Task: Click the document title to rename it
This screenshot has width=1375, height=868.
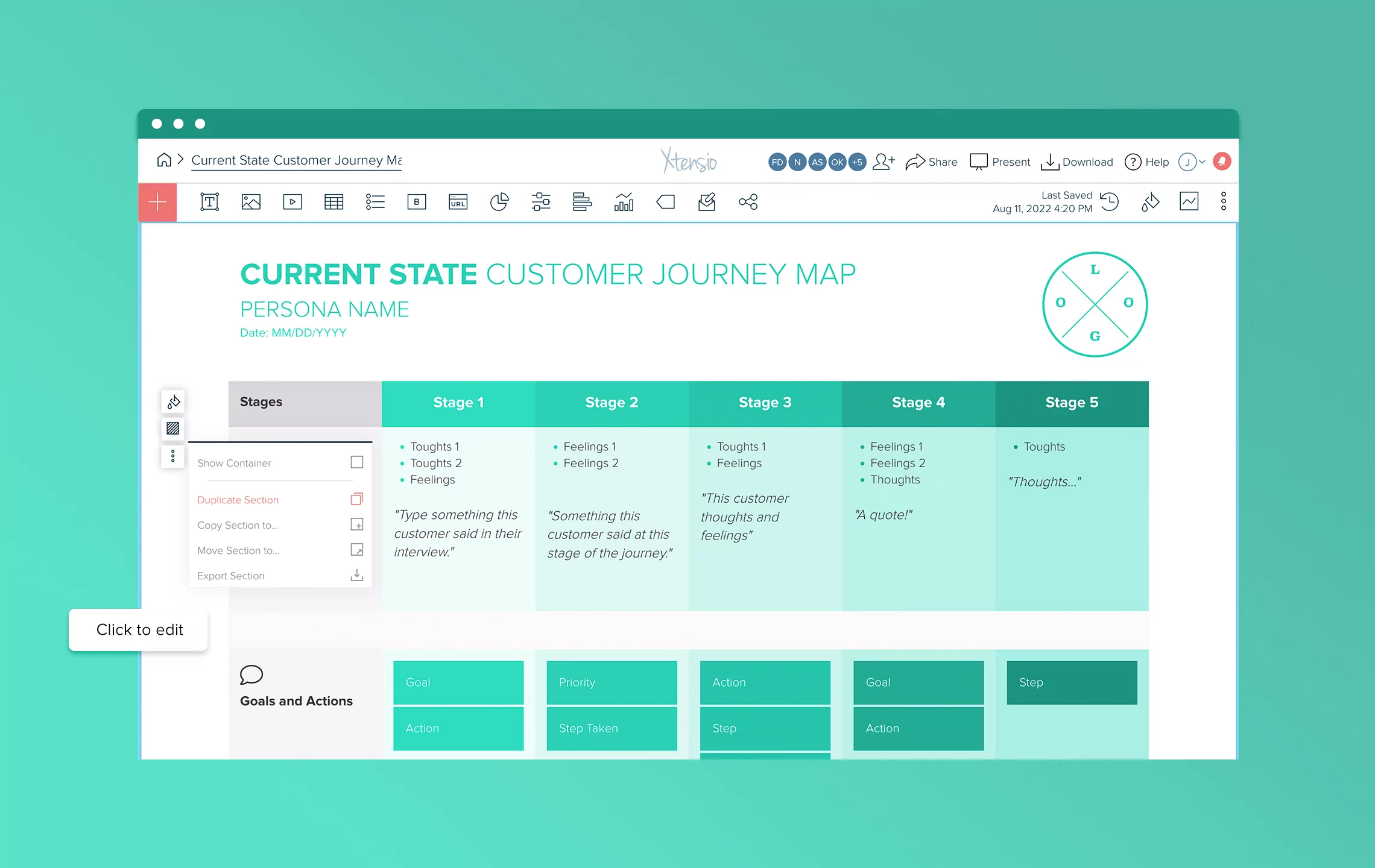Action: pos(296,160)
